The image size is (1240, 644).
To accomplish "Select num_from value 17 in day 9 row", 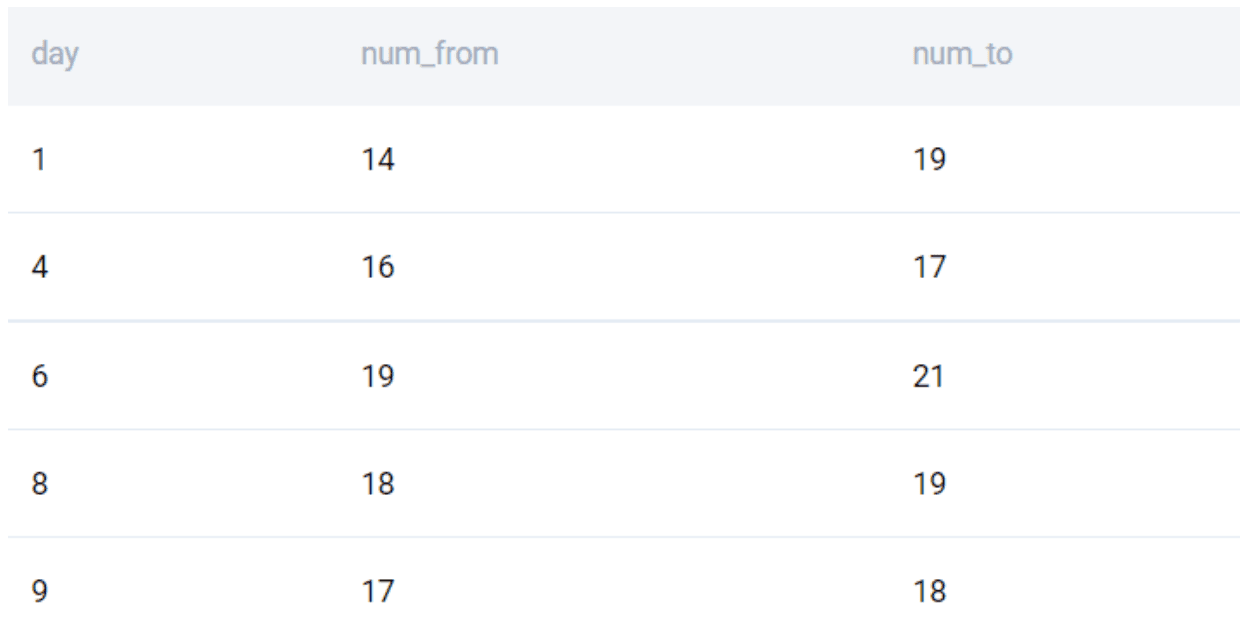I will [x=378, y=593].
